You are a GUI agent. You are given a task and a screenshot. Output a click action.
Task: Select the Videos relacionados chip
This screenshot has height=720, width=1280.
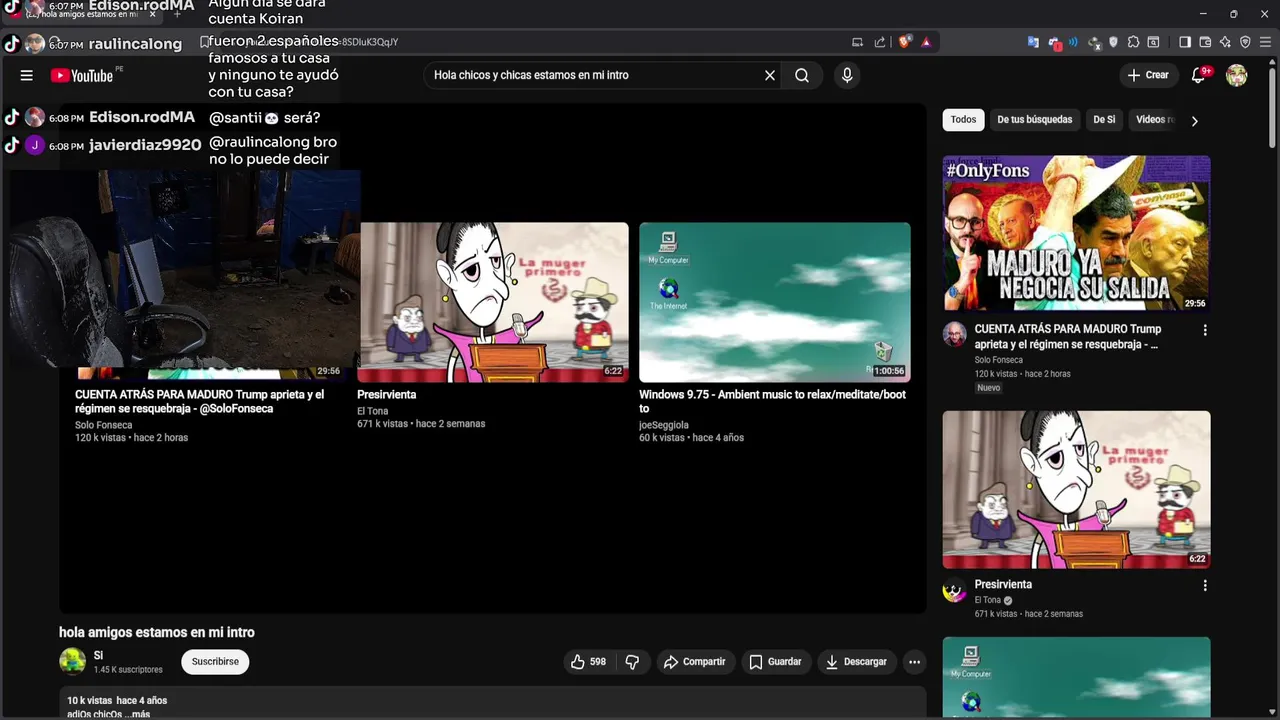pyautogui.click(x=1154, y=119)
